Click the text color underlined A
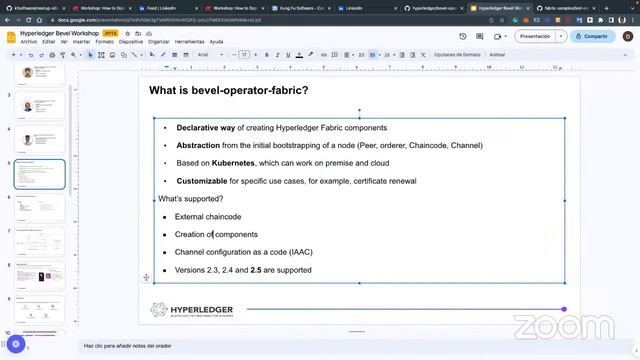The height and width of the screenshot is (360, 640). (x=299, y=55)
